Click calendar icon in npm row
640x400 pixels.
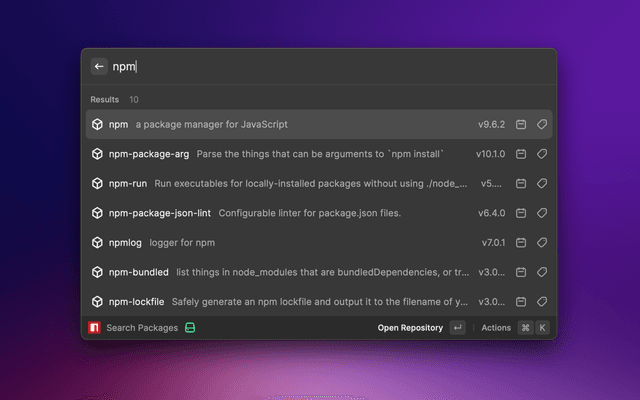(x=521, y=124)
